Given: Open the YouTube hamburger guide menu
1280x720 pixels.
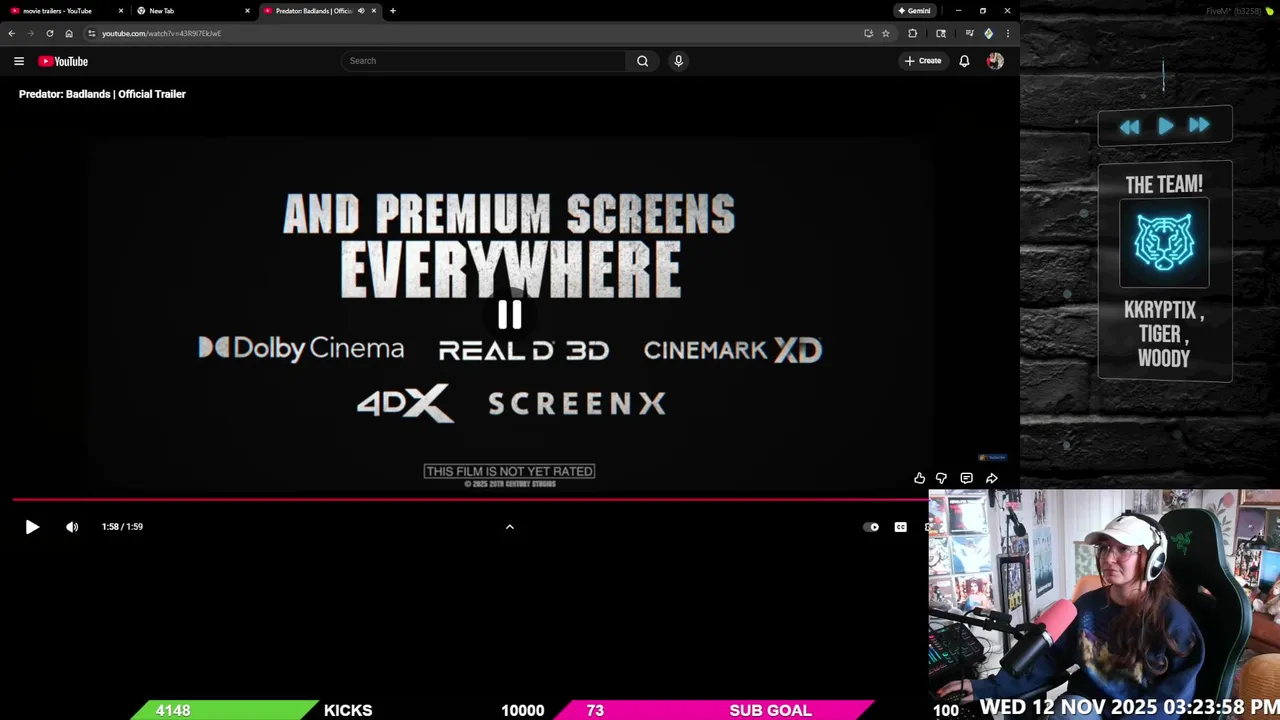Looking at the screenshot, I should click(19, 61).
